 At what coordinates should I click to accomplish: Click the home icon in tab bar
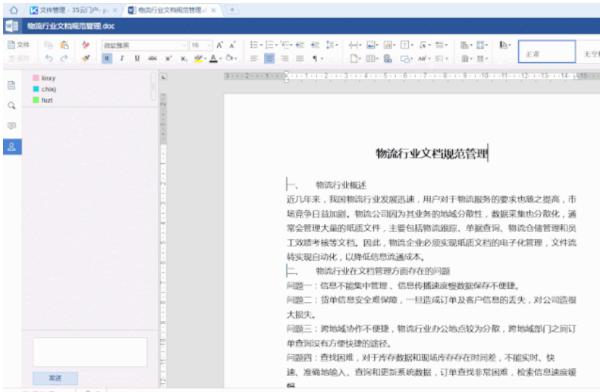tap(13, 10)
